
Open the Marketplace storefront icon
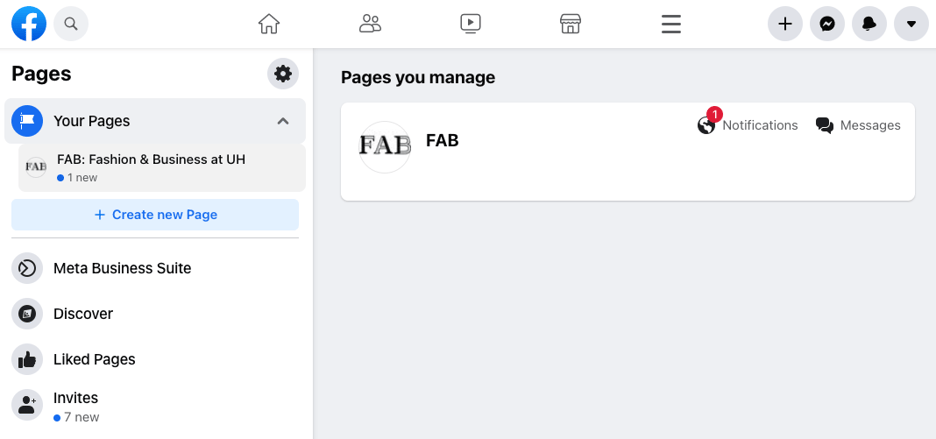click(570, 23)
